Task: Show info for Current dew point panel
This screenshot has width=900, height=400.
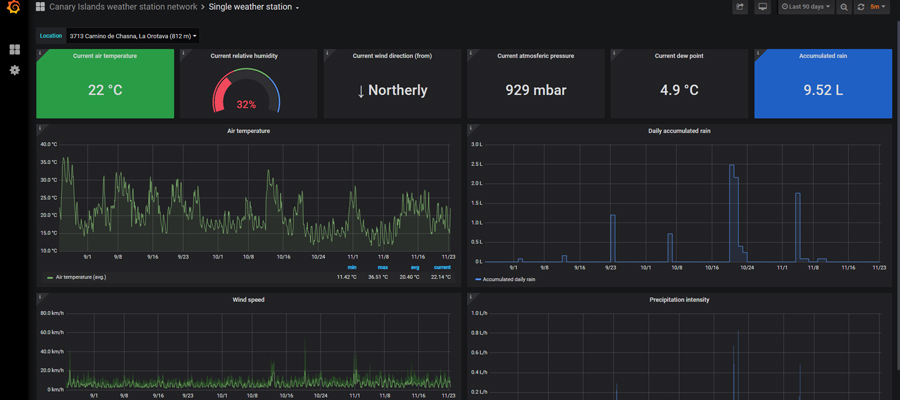Action: (614, 53)
